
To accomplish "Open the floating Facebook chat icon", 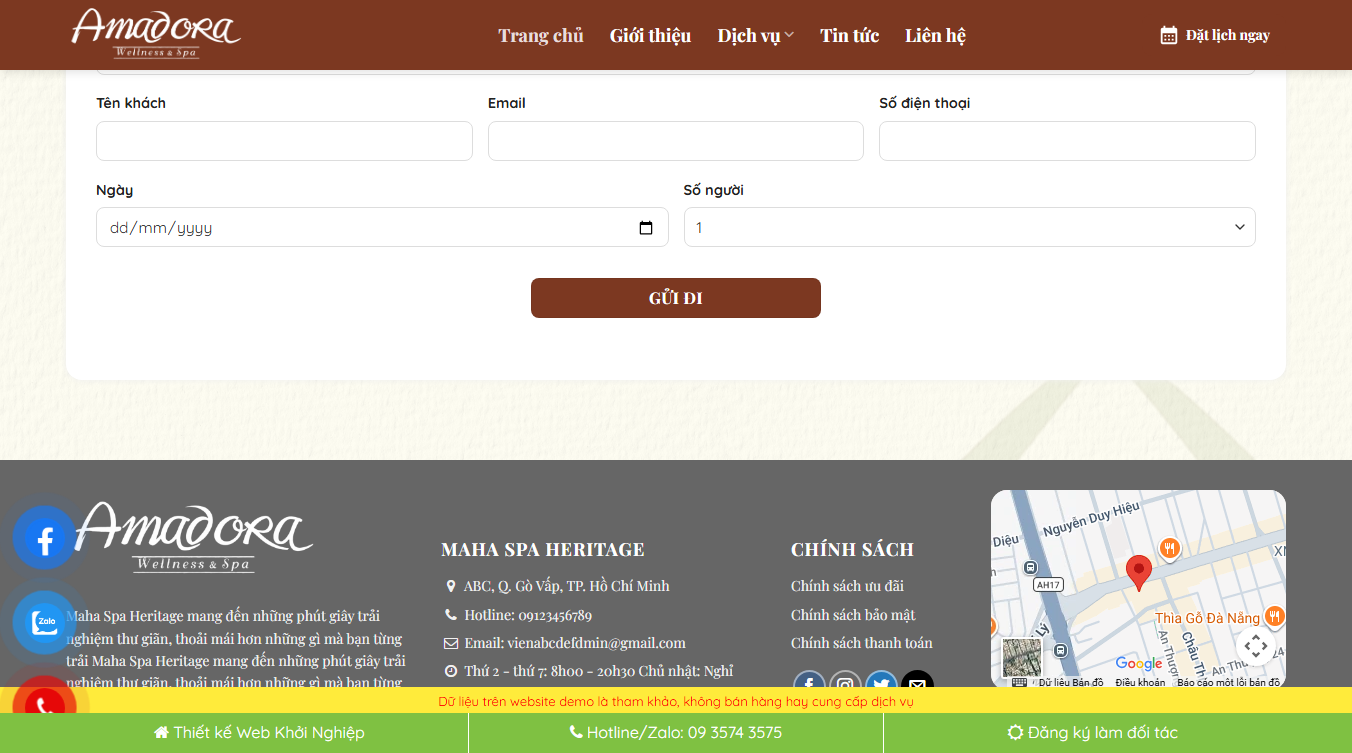I will [x=45, y=539].
